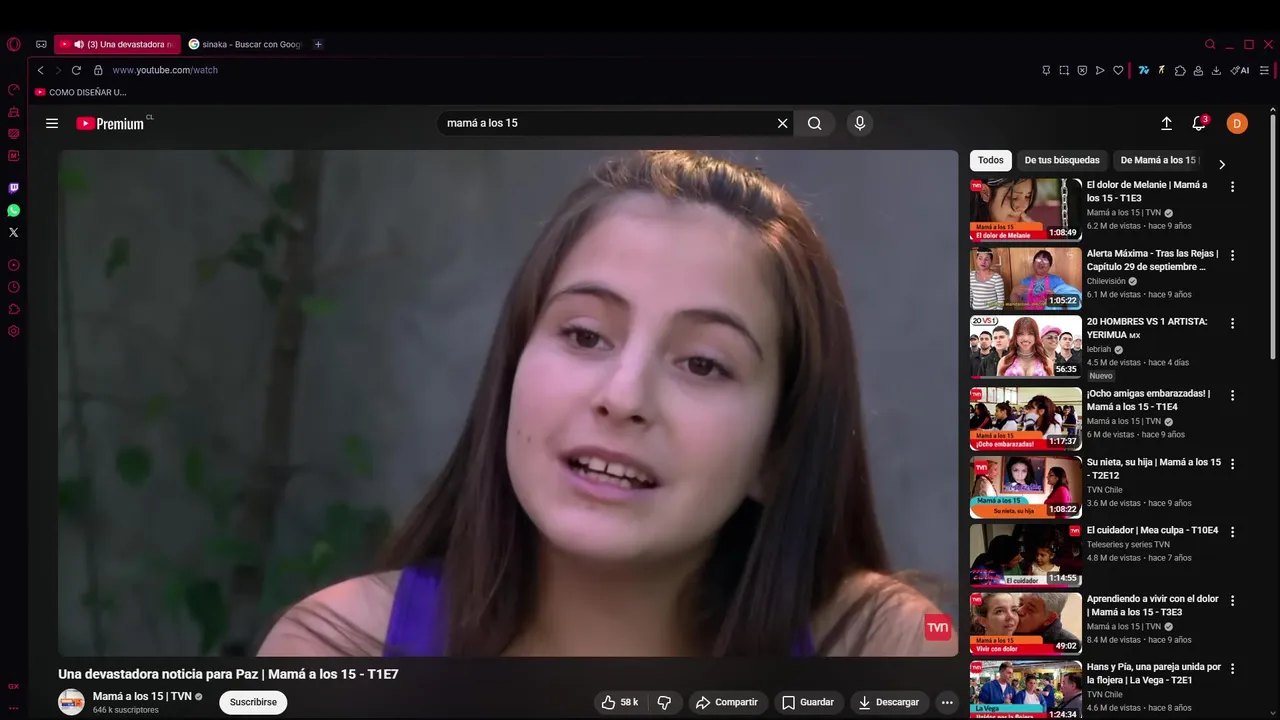Start voice search with microphone icon
The height and width of the screenshot is (720, 1280).
859,123
